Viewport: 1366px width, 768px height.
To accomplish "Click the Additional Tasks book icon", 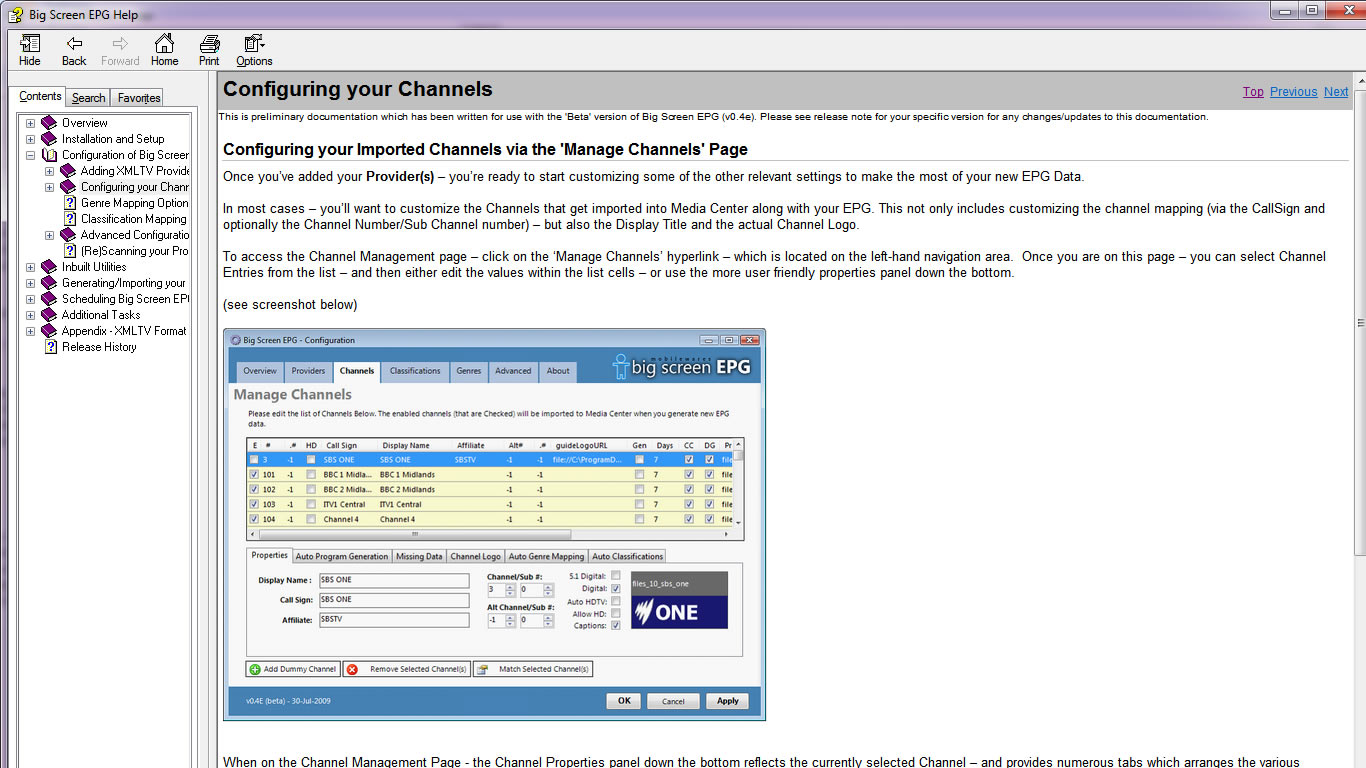I will pos(49,315).
